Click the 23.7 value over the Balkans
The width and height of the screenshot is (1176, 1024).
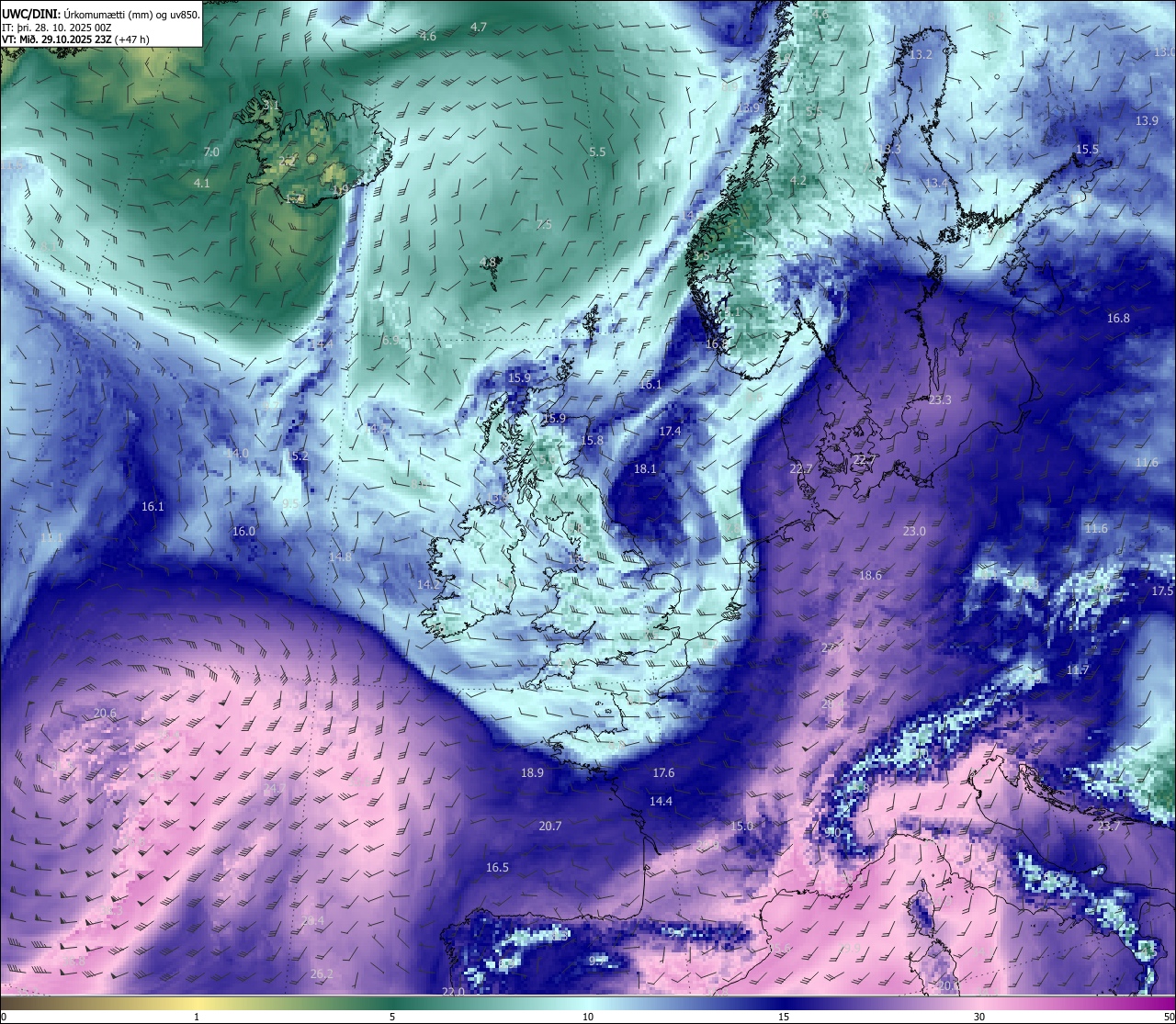click(x=1109, y=827)
